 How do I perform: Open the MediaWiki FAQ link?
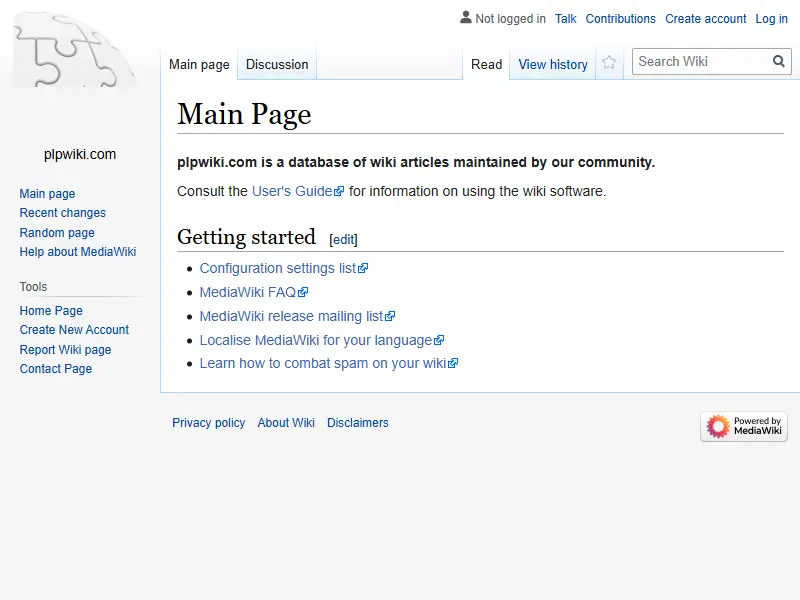click(254, 292)
